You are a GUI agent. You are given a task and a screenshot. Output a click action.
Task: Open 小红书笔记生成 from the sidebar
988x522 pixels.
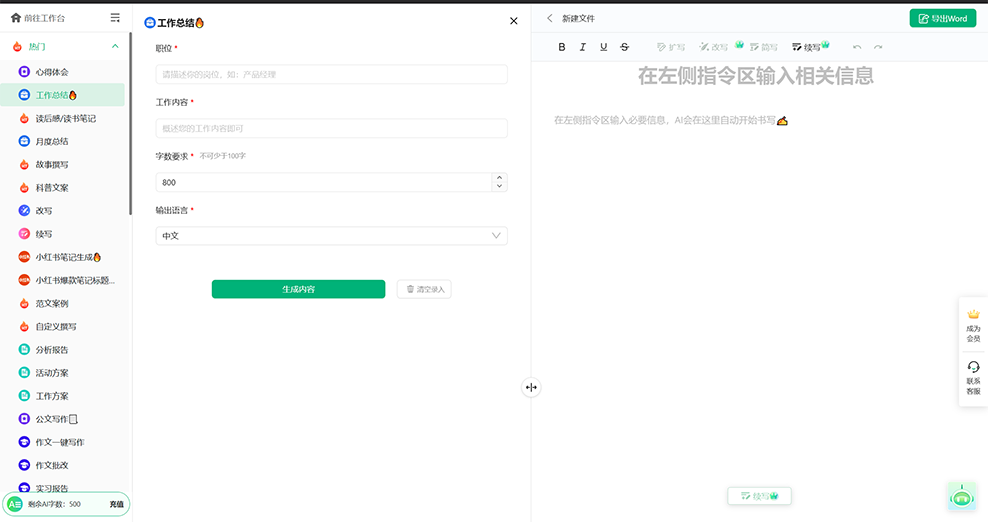[68, 257]
